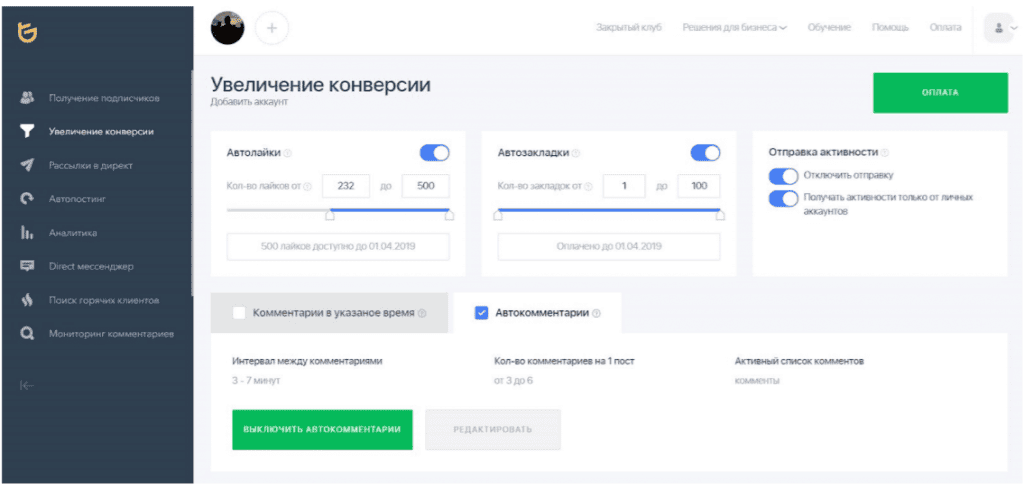Image resolution: width=1024 pixels, height=488 pixels.
Task: Click the РЕДАКТИРОВАТЬ button
Action: 493,430
